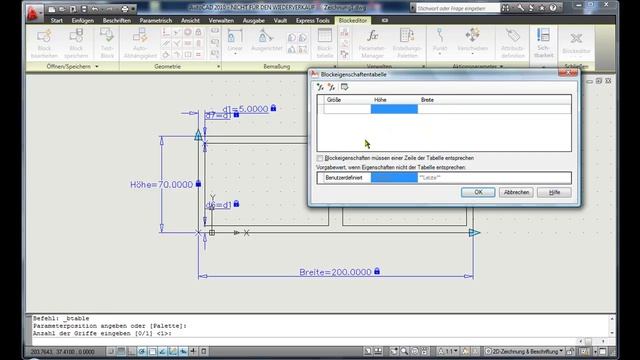
Task: Click the Open file icon in quick access toolbar
Action: (x=62, y=9)
